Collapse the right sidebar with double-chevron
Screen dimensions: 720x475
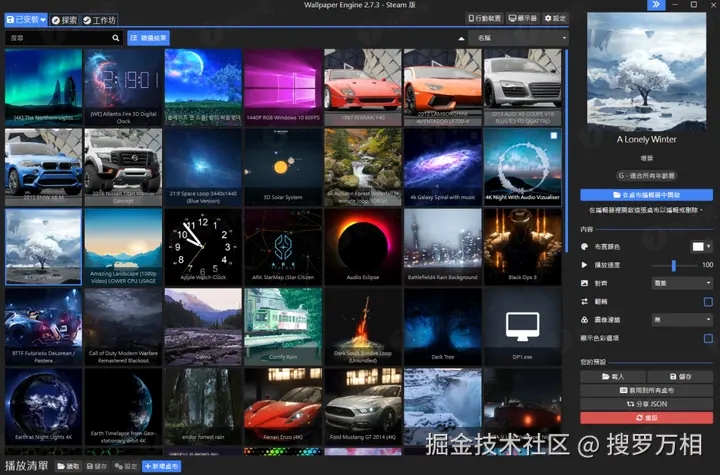tap(656, 5)
